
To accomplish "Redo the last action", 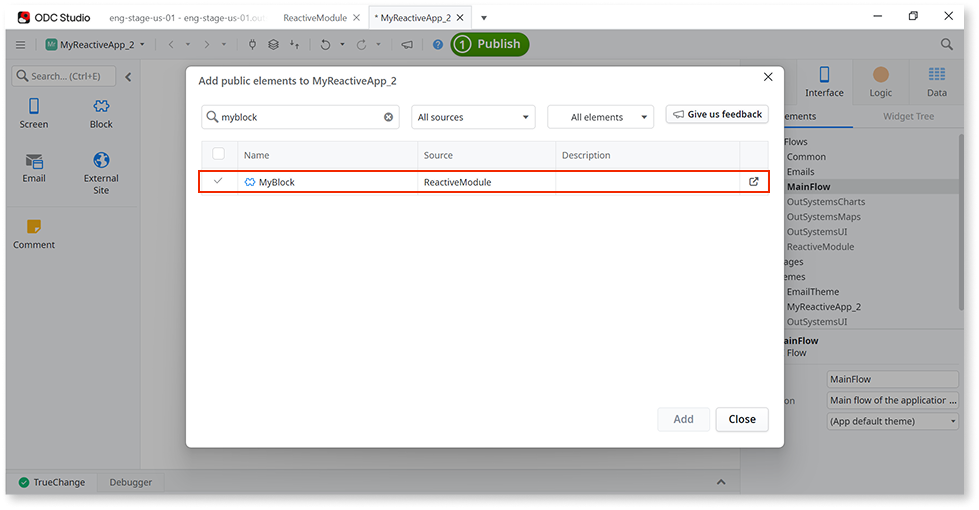I will pyautogui.click(x=361, y=44).
